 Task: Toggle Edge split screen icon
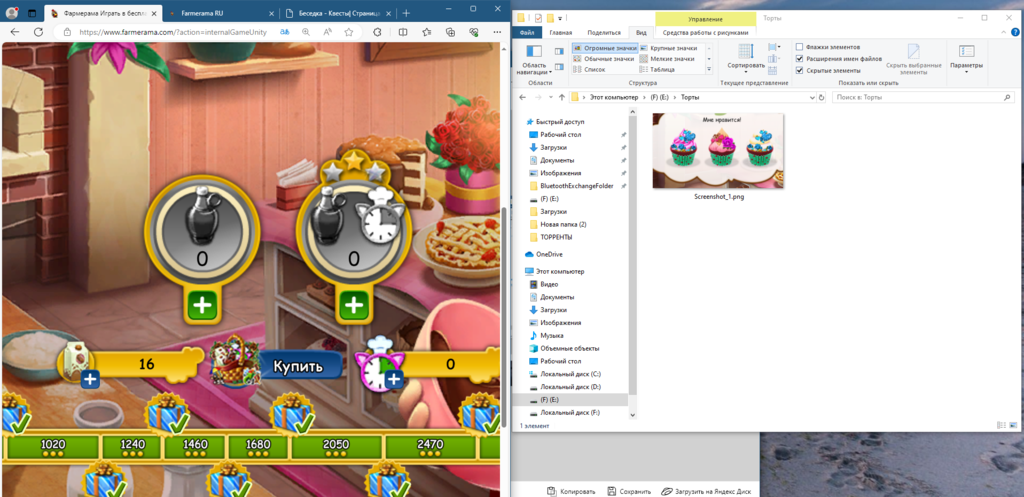(404, 31)
